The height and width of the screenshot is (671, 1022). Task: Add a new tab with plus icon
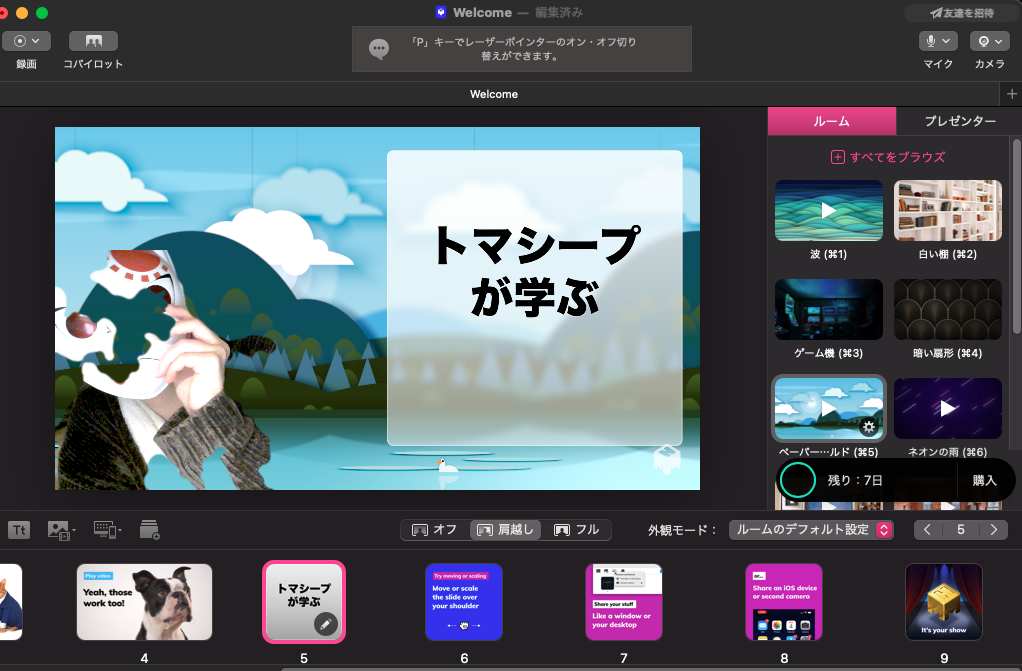(1012, 94)
